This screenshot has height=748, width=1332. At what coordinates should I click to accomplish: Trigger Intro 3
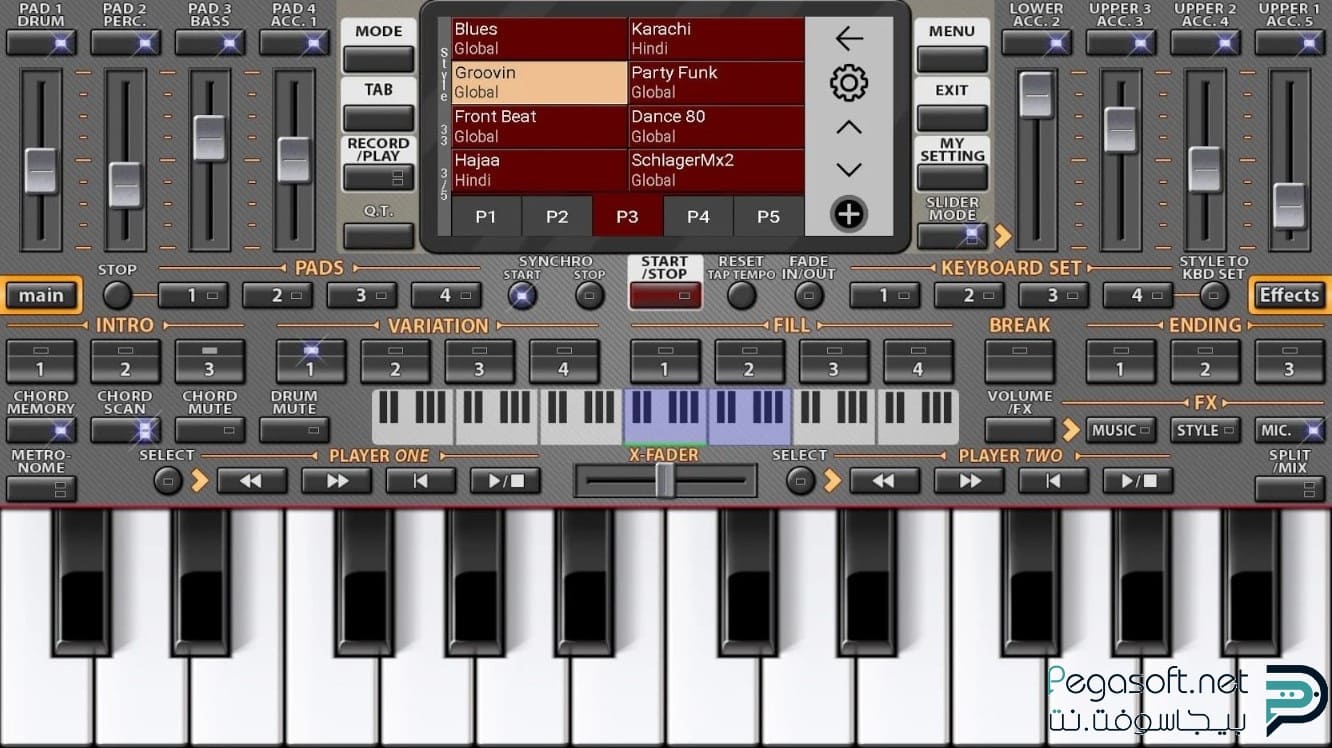(210, 361)
